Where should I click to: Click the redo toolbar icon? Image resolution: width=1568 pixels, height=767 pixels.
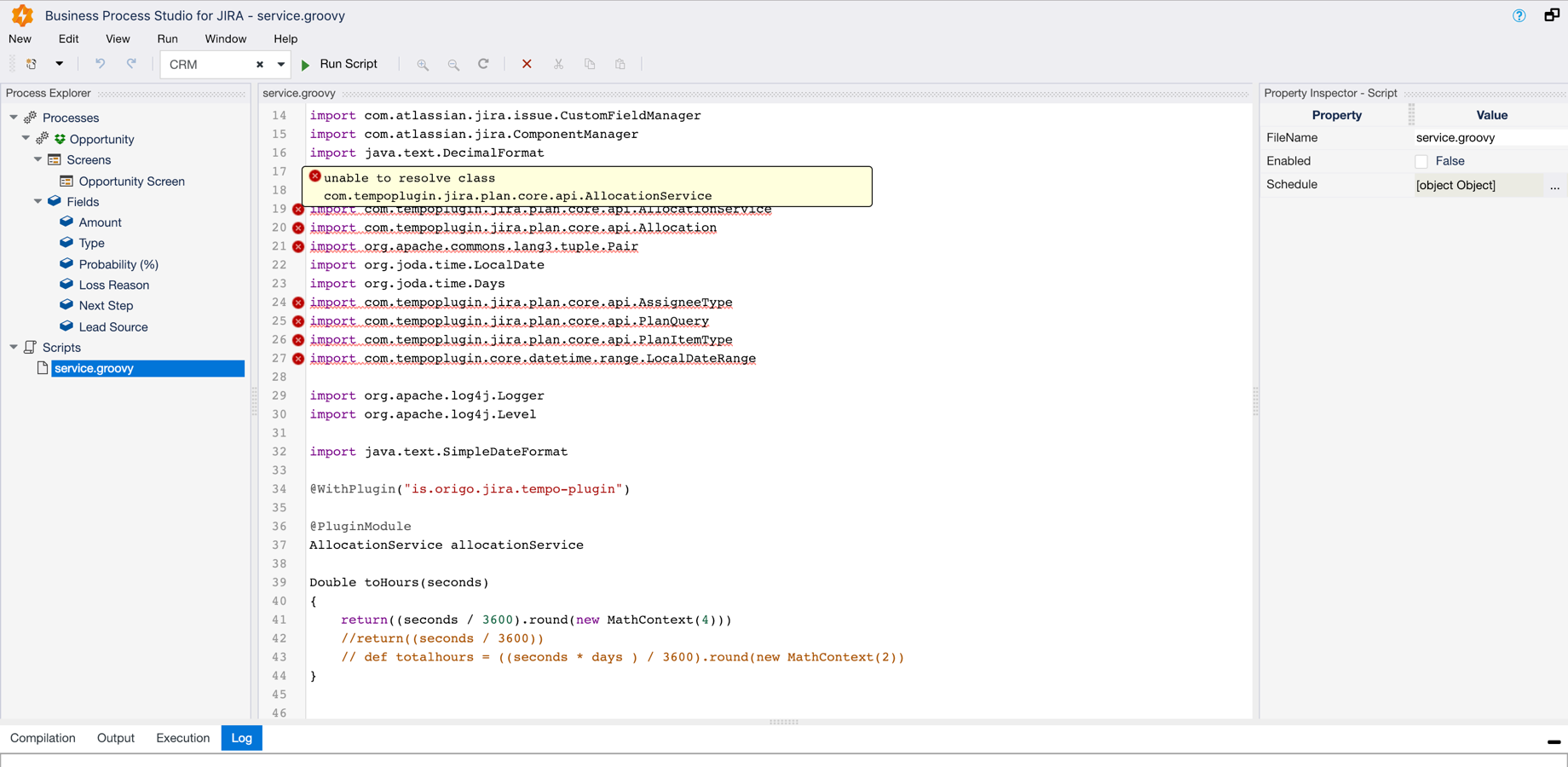(x=131, y=64)
